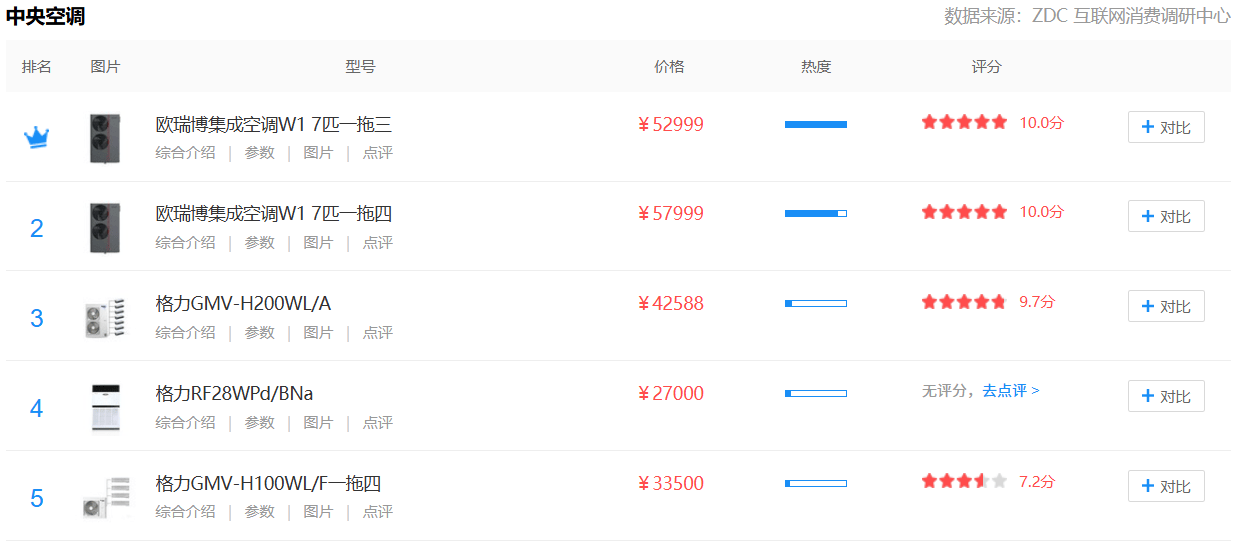Click the 热度 bar for 欧瑞博 一拖三
Image resolution: width=1259 pixels, height=550 pixels.
pos(815,124)
